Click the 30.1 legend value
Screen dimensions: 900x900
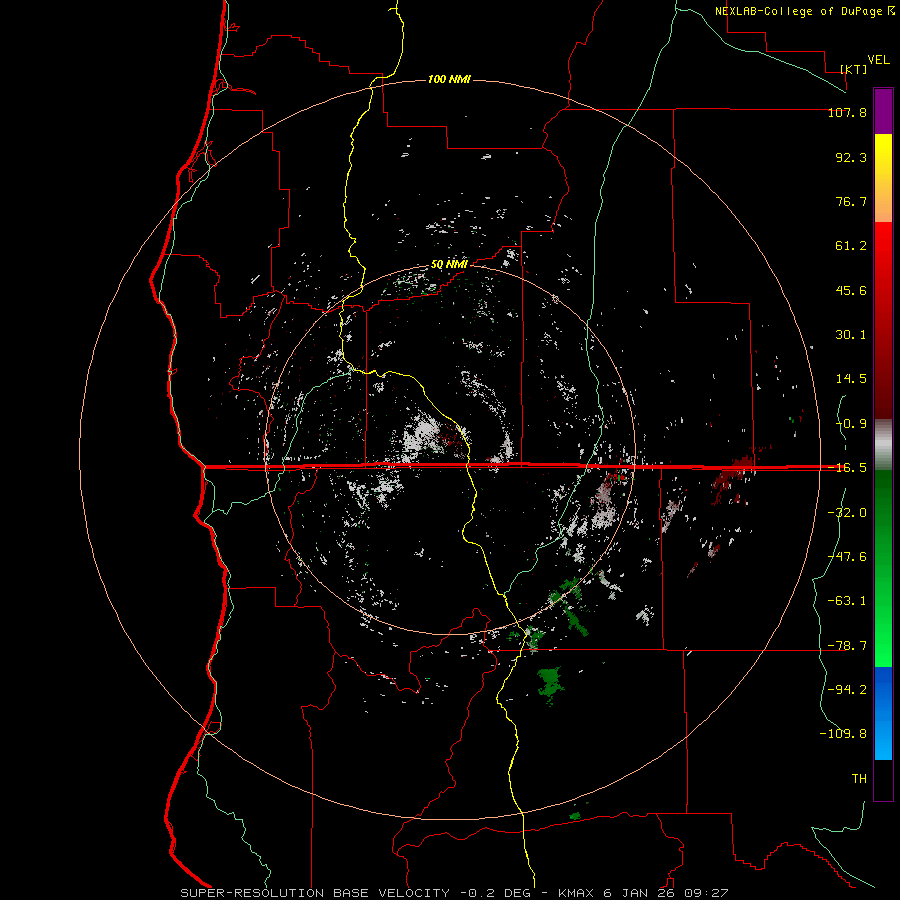pyautogui.click(x=851, y=335)
